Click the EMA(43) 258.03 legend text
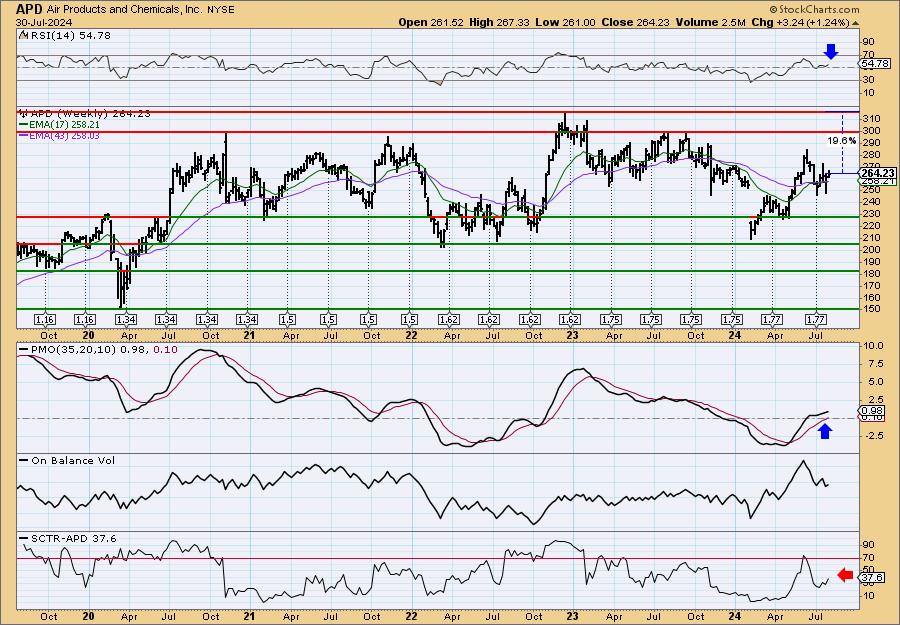This screenshot has height=625, width=900. [65, 135]
